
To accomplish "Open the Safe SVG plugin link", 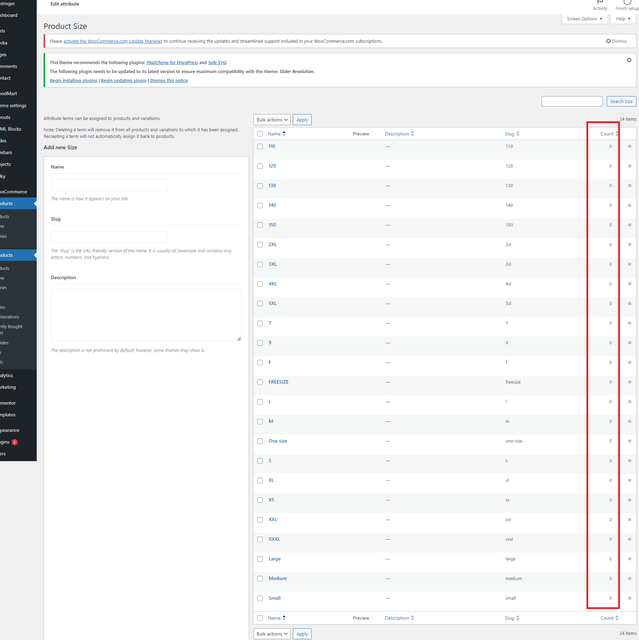I will pyautogui.click(x=217, y=63).
